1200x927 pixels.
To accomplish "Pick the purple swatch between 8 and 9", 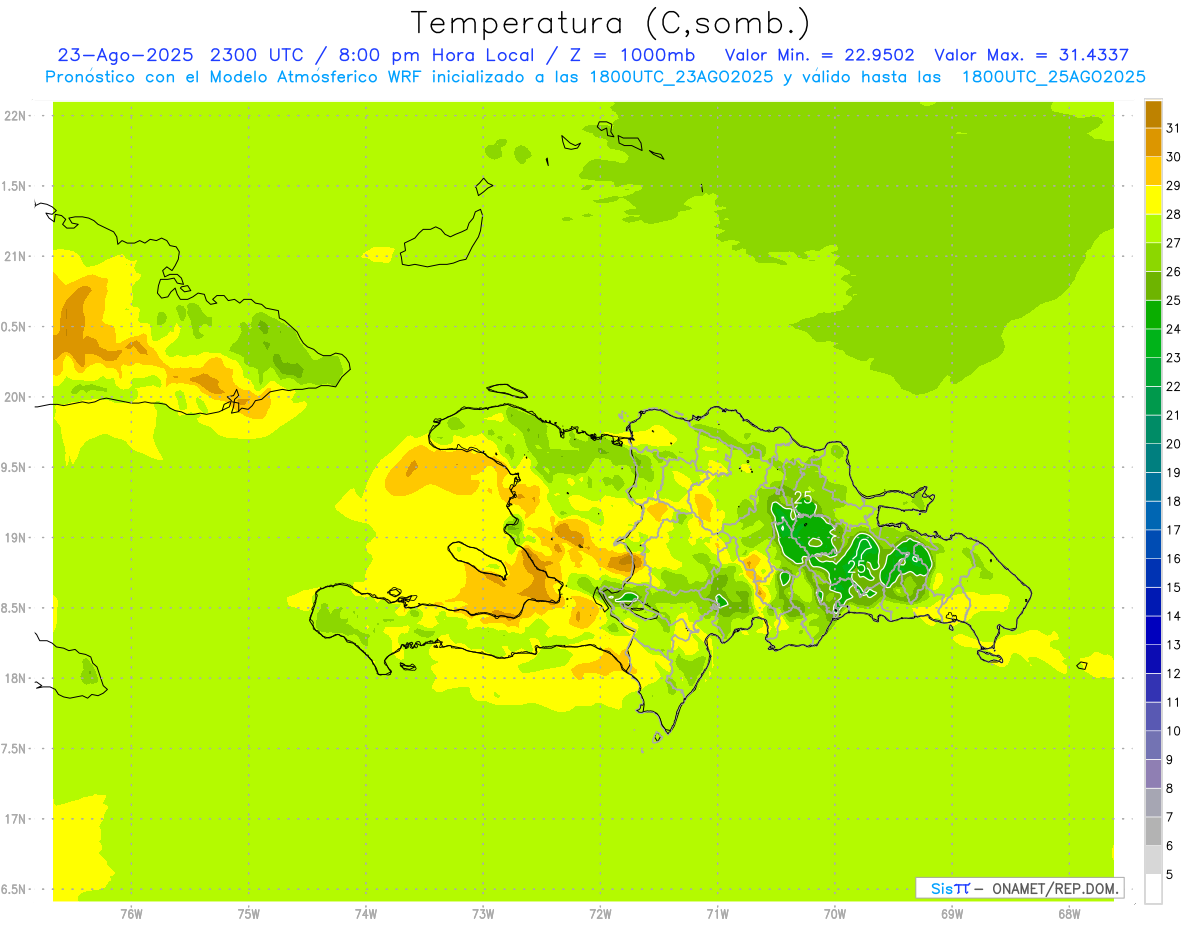I will [1153, 774].
